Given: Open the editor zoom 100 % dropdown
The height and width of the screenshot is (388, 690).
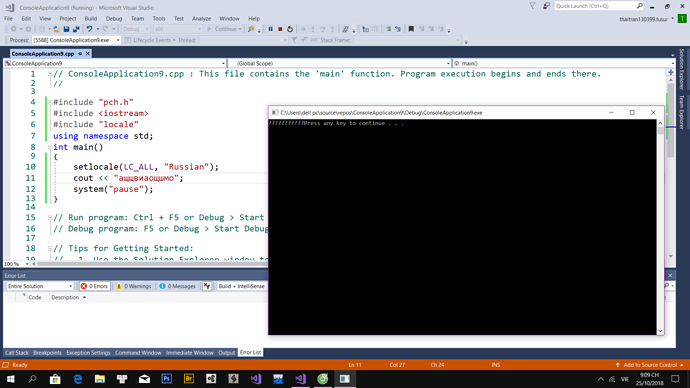Looking at the screenshot, I should click(x=16, y=264).
